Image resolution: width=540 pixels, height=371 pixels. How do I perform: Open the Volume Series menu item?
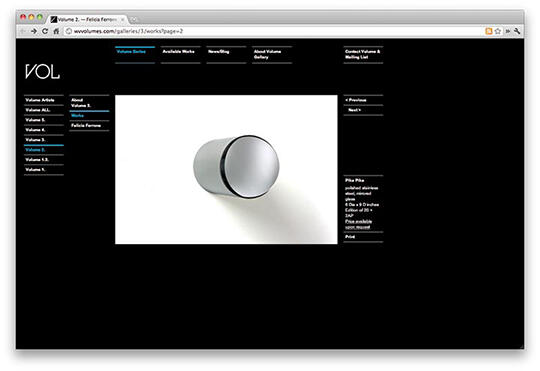(x=131, y=51)
